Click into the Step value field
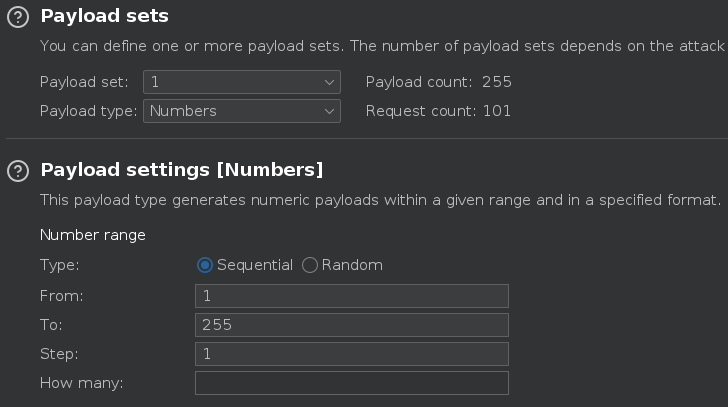 [x=351, y=354]
